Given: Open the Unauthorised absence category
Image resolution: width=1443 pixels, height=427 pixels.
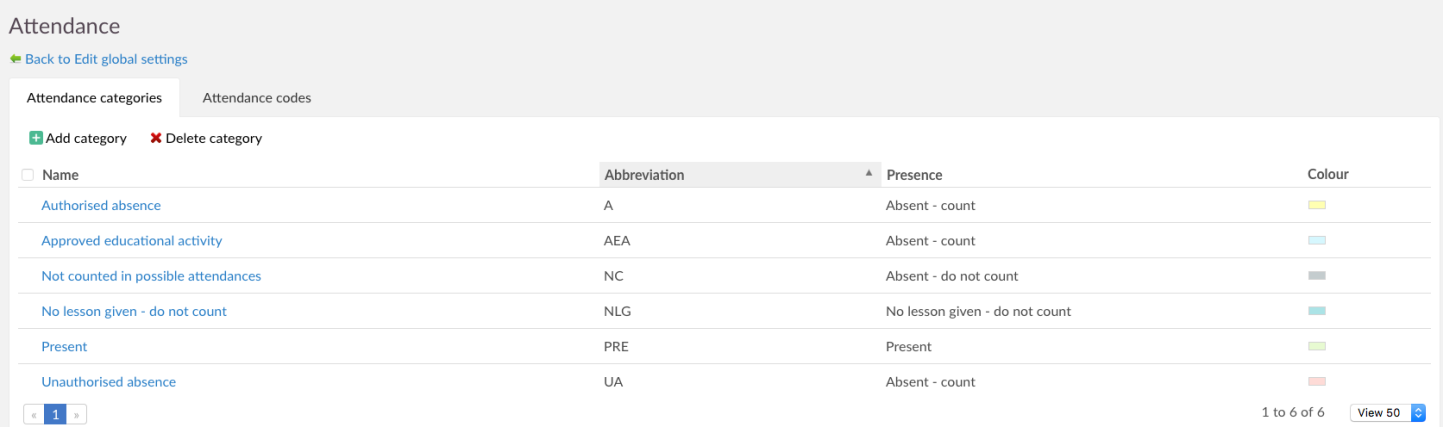Looking at the screenshot, I should point(108,381).
